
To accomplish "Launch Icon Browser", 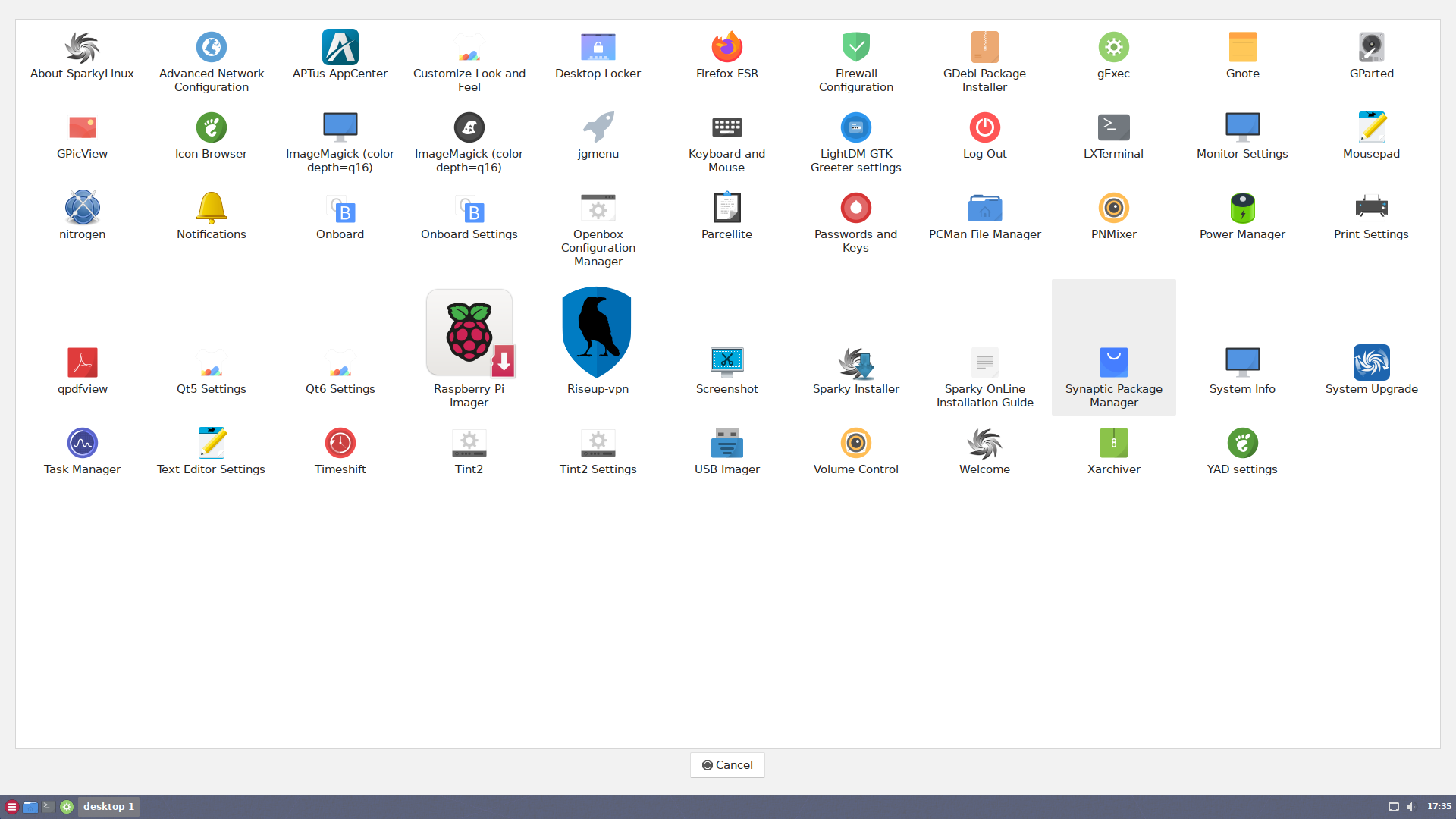I will pos(211,135).
